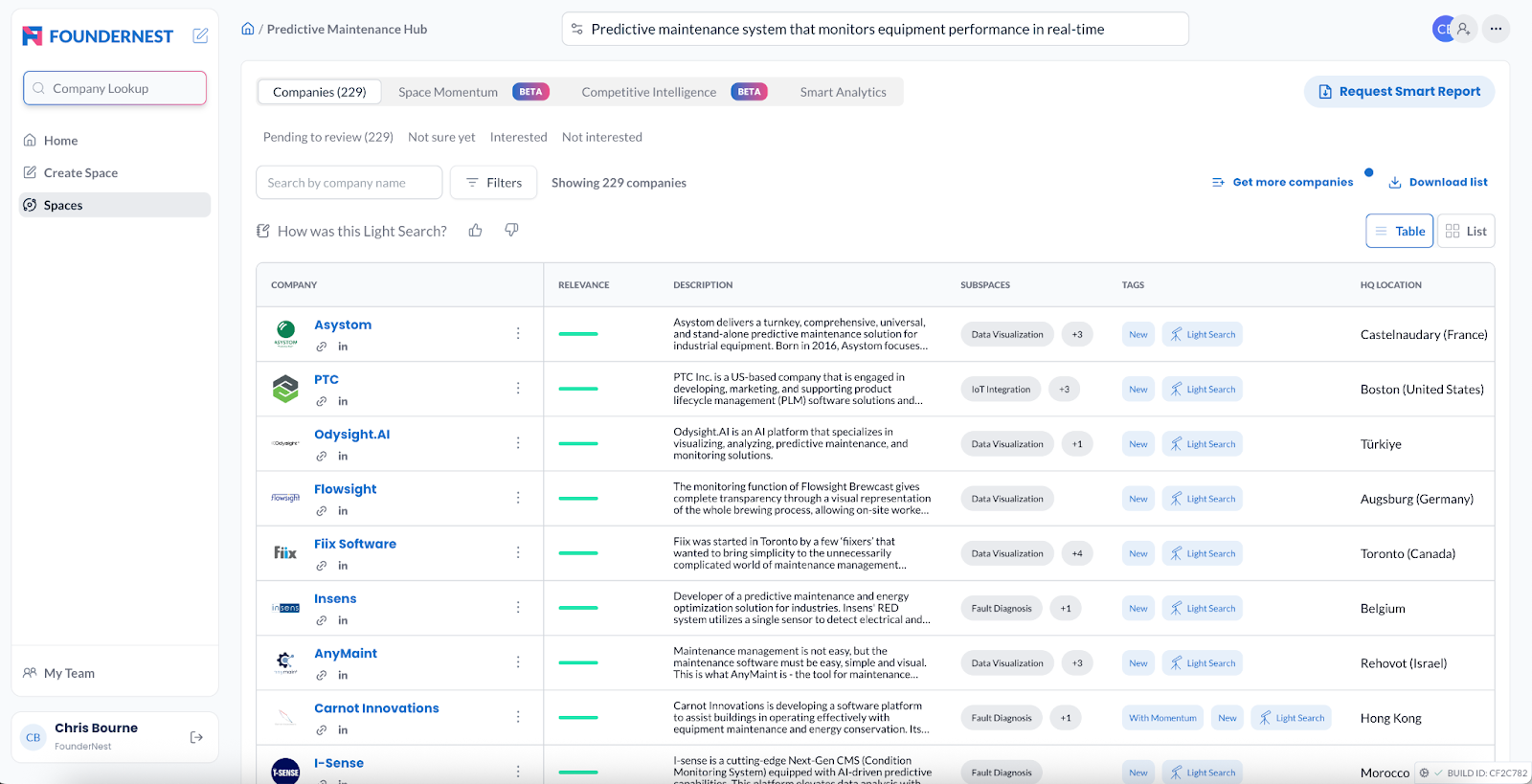Open Smart Analytics tab
The image size is (1532, 784).
click(x=843, y=92)
